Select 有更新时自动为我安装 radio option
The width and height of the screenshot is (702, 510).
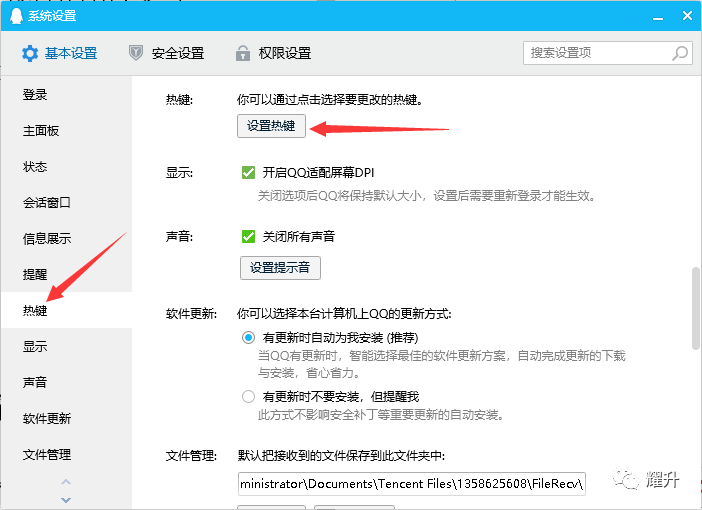click(x=248, y=337)
